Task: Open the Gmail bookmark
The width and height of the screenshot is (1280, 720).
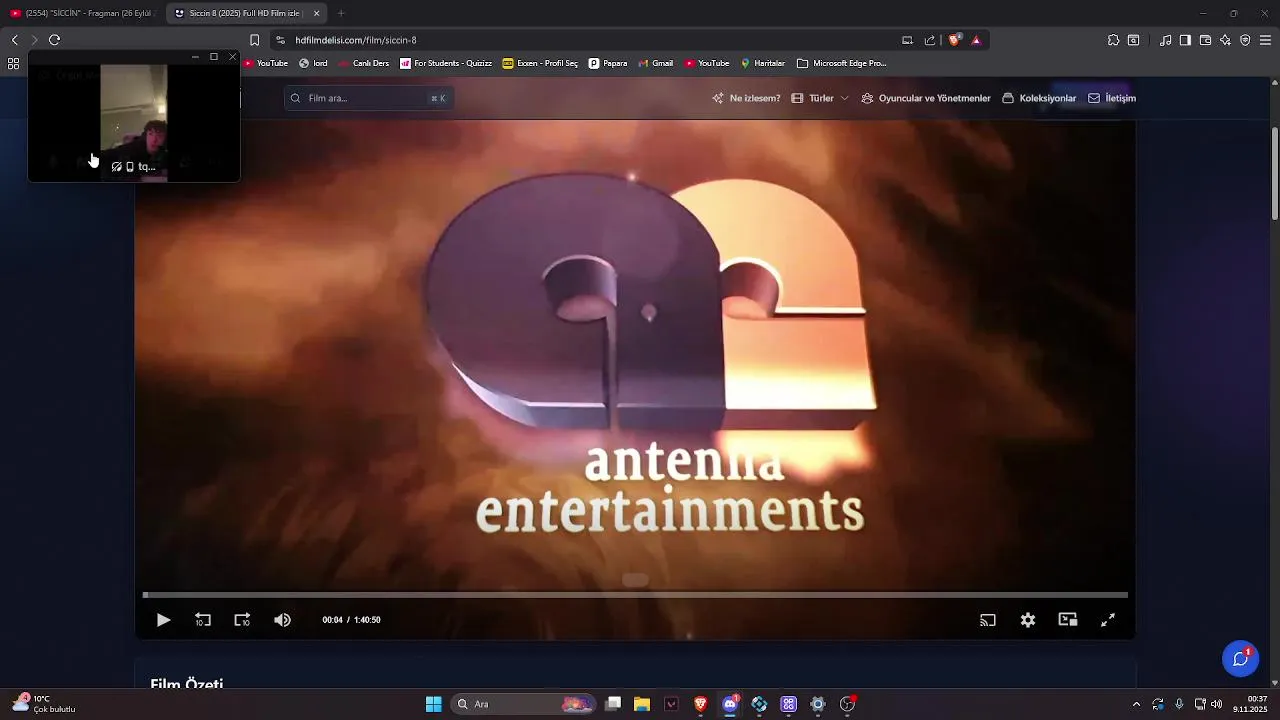Action: pyautogui.click(x=655, y=63)
